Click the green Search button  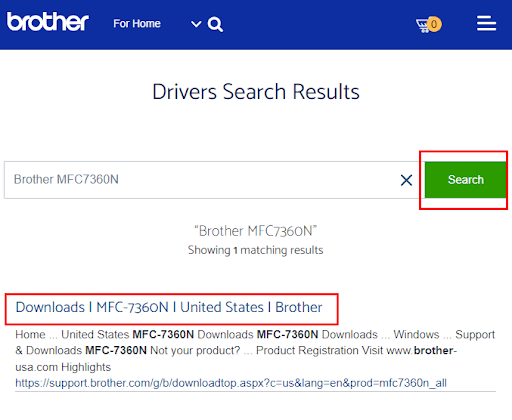(x=465, y=180)
